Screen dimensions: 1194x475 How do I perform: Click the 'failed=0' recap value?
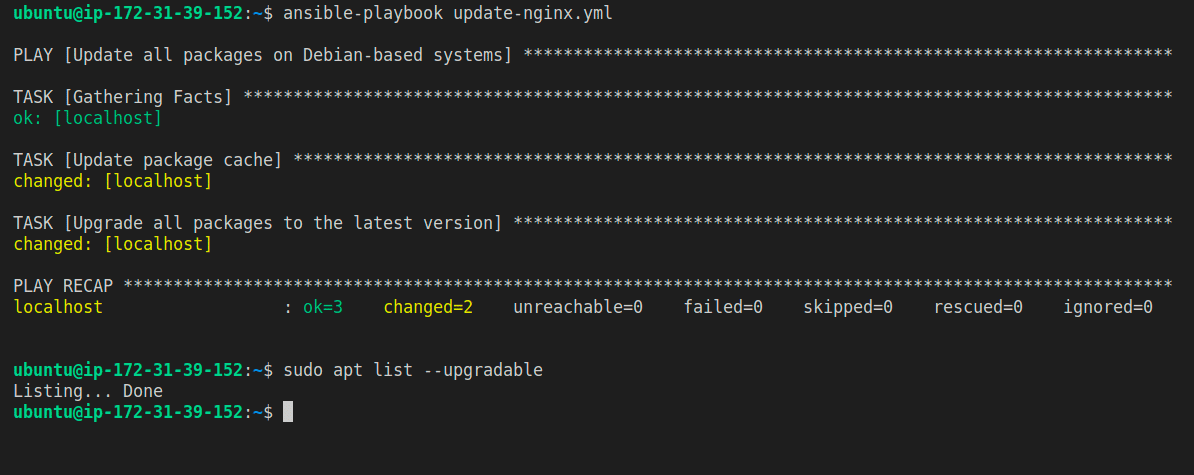click(x=723, y=308)
